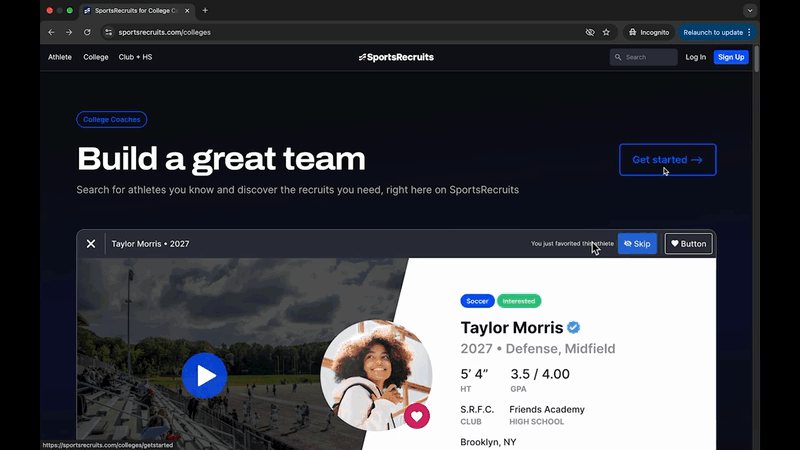Click Relaunch to update button

(x=713, y=32)
